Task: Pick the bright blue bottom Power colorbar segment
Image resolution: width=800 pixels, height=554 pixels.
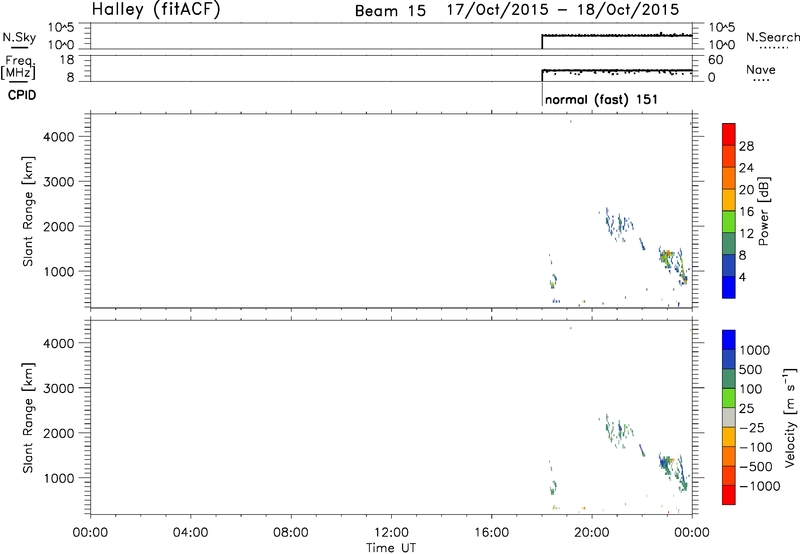Action: 729,287
